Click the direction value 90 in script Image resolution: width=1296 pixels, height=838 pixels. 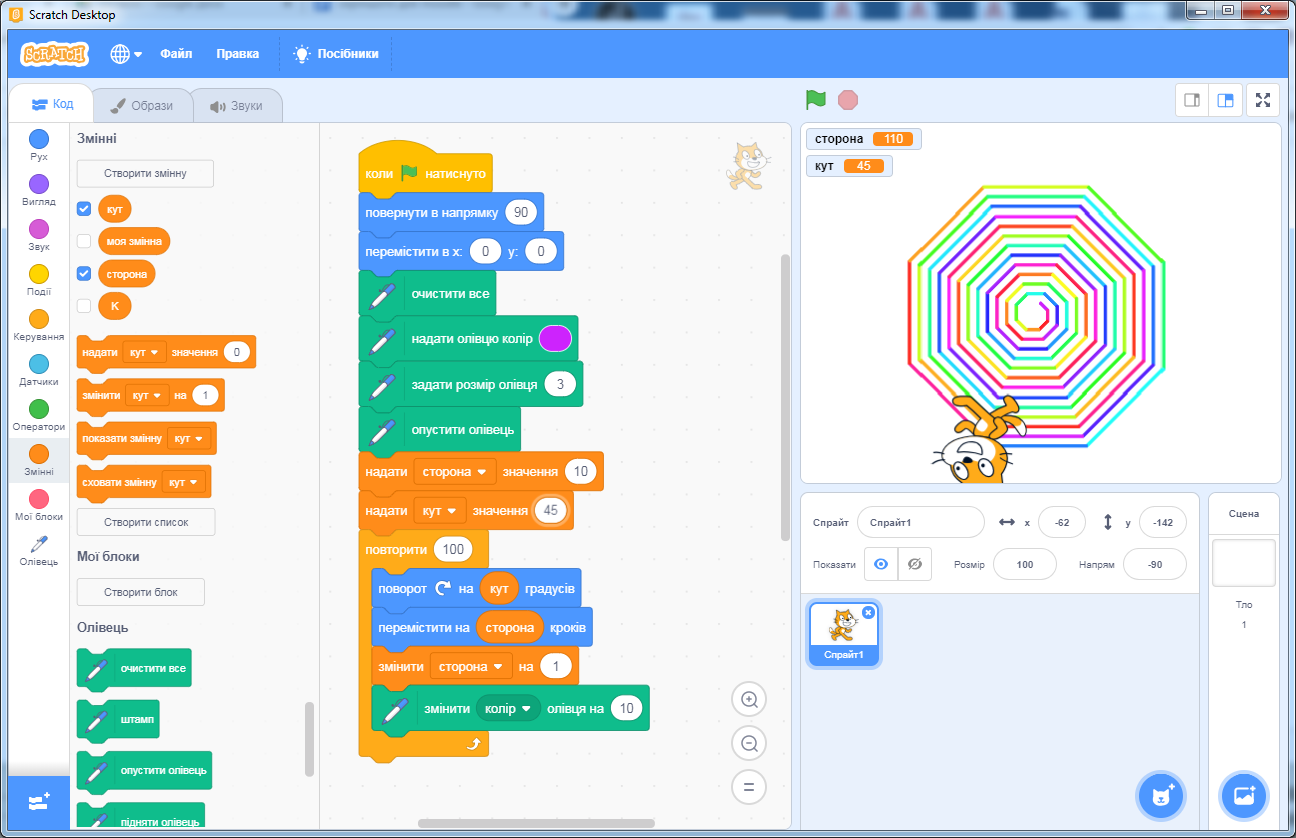(522, 212)
